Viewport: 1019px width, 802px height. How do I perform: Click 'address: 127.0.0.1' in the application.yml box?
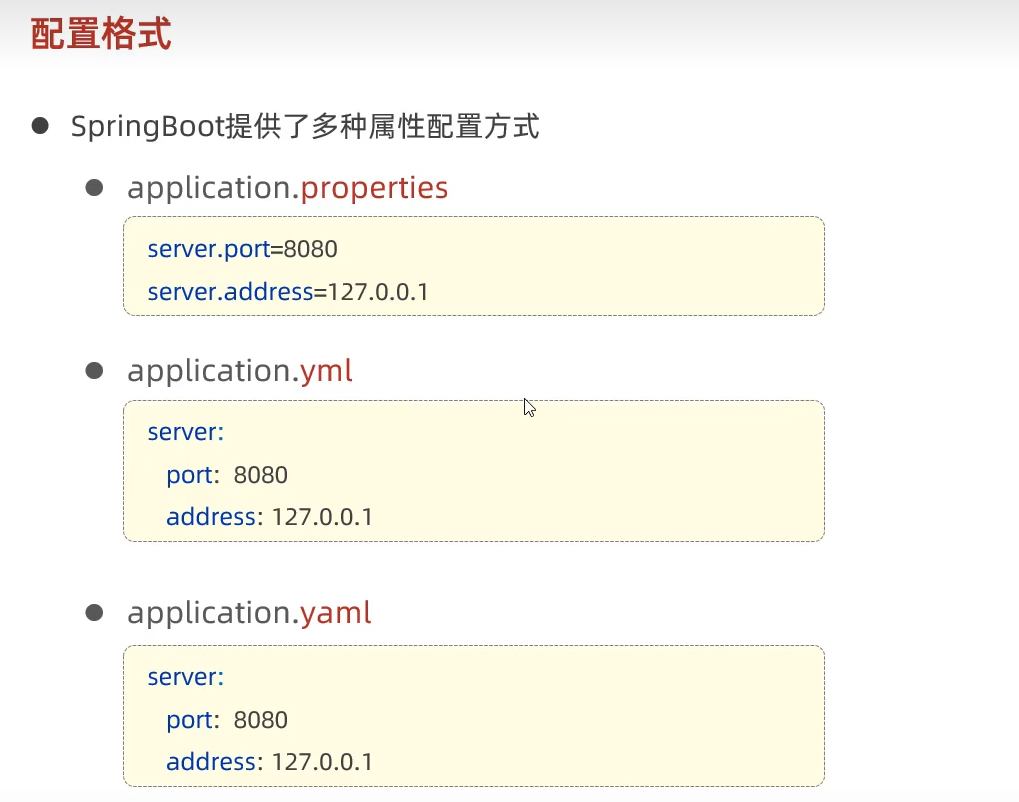pos(269,517)
